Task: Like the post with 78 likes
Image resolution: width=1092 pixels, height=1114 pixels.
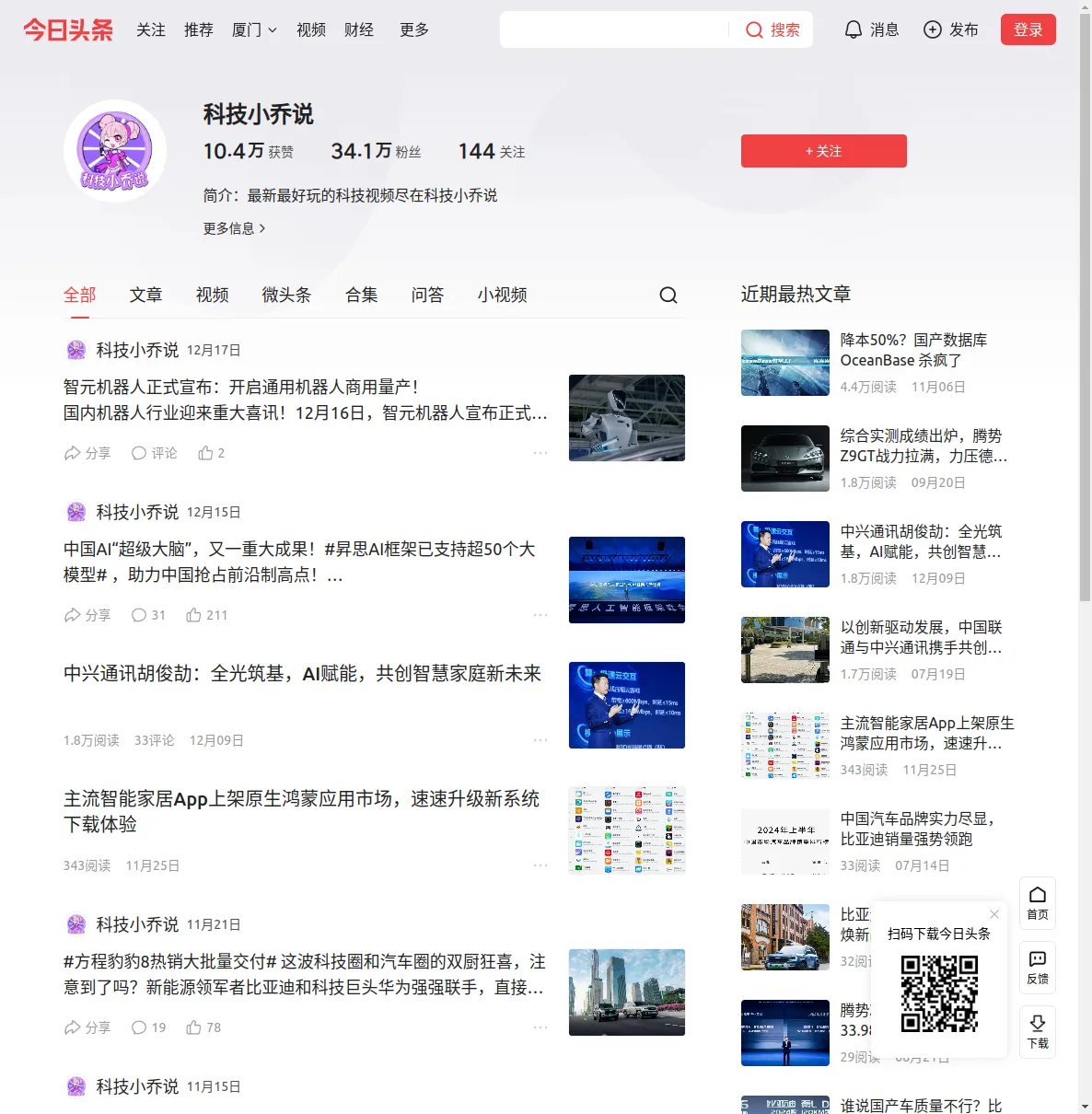Action: tap(203, 1027)
